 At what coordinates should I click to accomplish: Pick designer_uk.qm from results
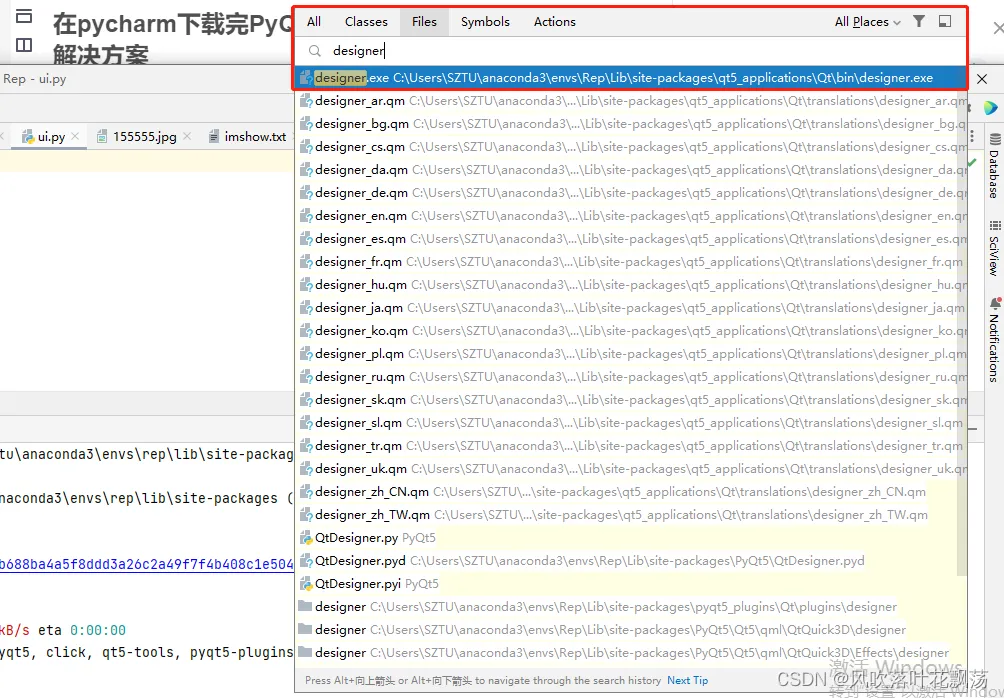[631, 469]
